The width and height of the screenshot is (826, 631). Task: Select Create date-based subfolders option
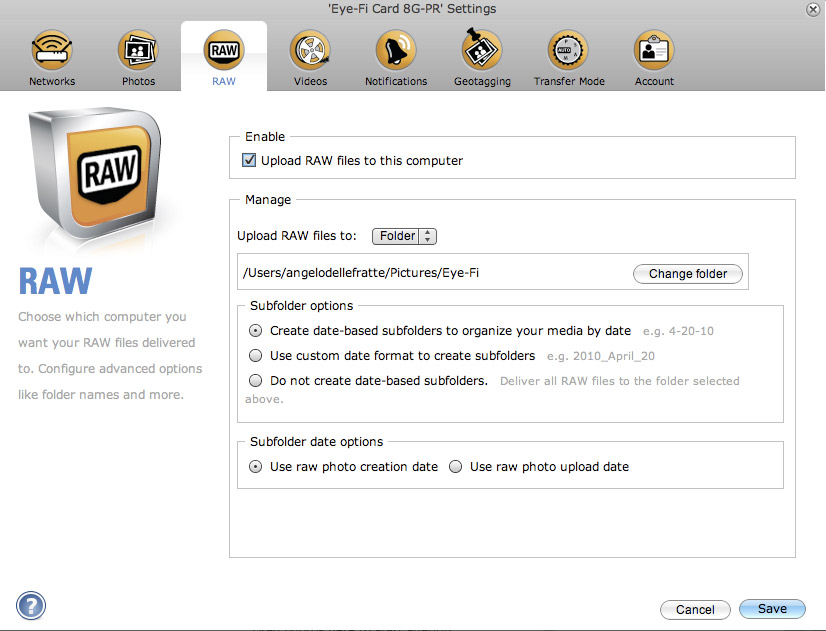[255, 331]
